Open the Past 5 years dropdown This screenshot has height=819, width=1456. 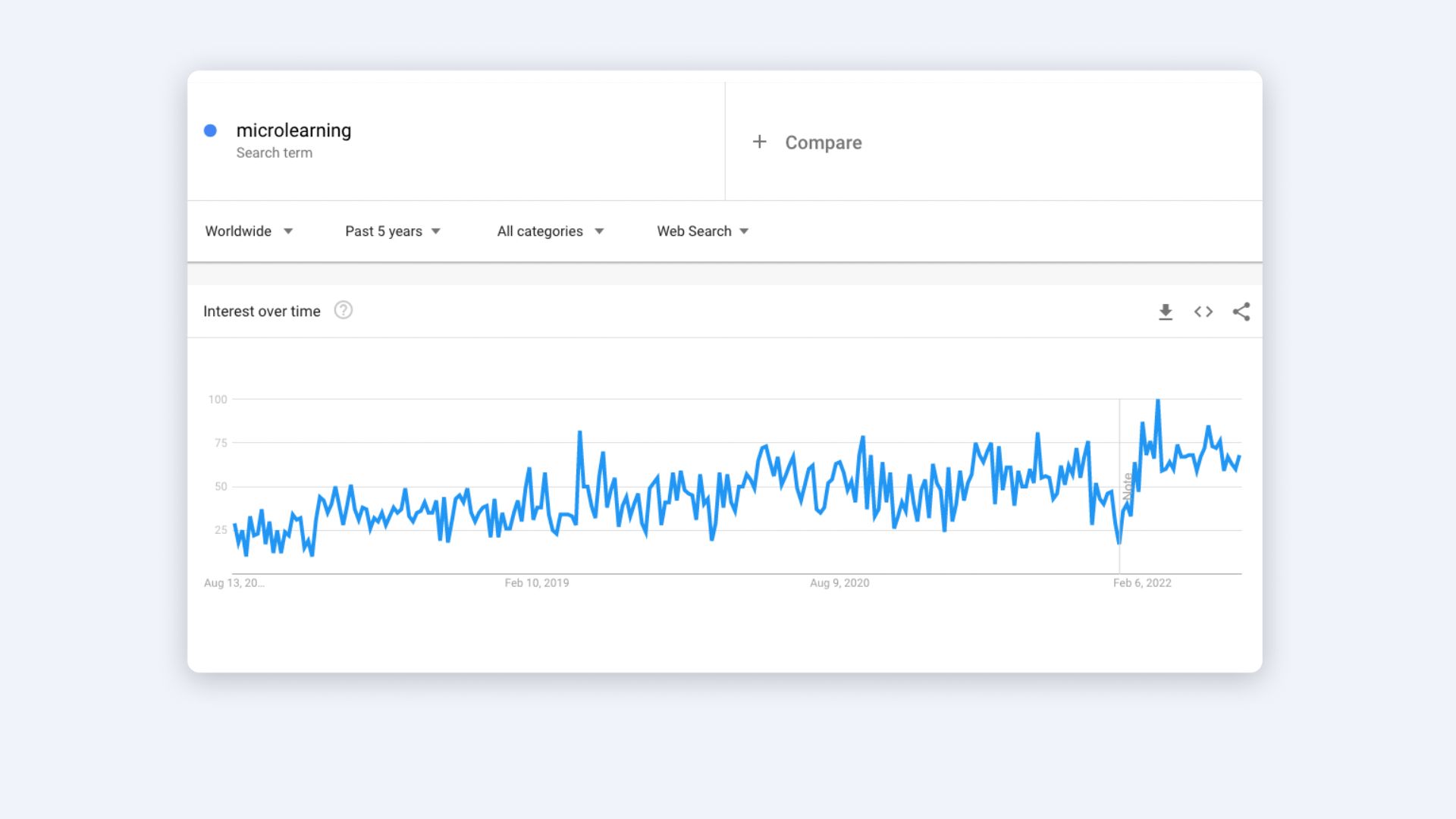[392, 231]
